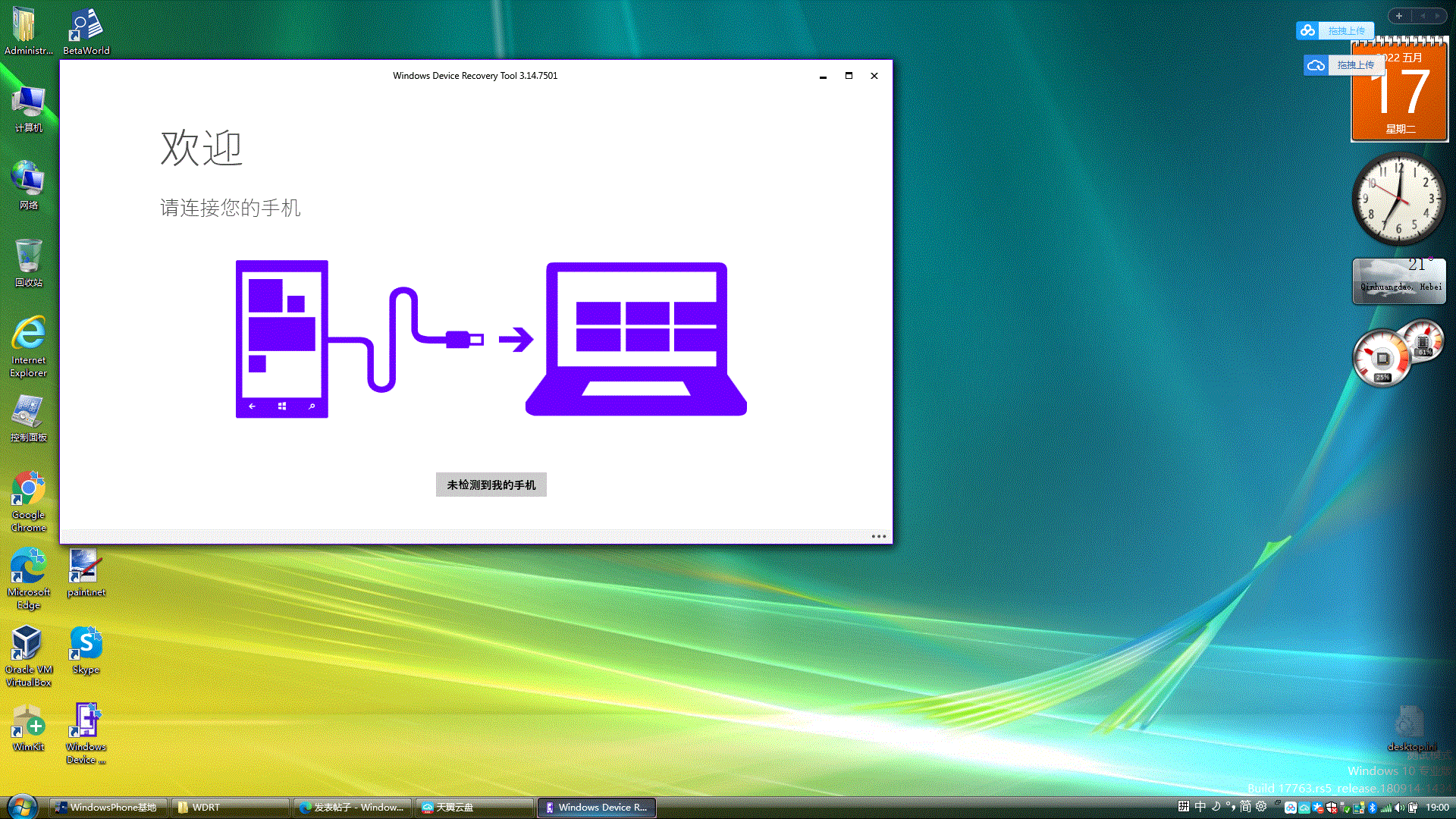Open IME settings gear in taskbar

pyautogui.click(x=1261, y=807)
